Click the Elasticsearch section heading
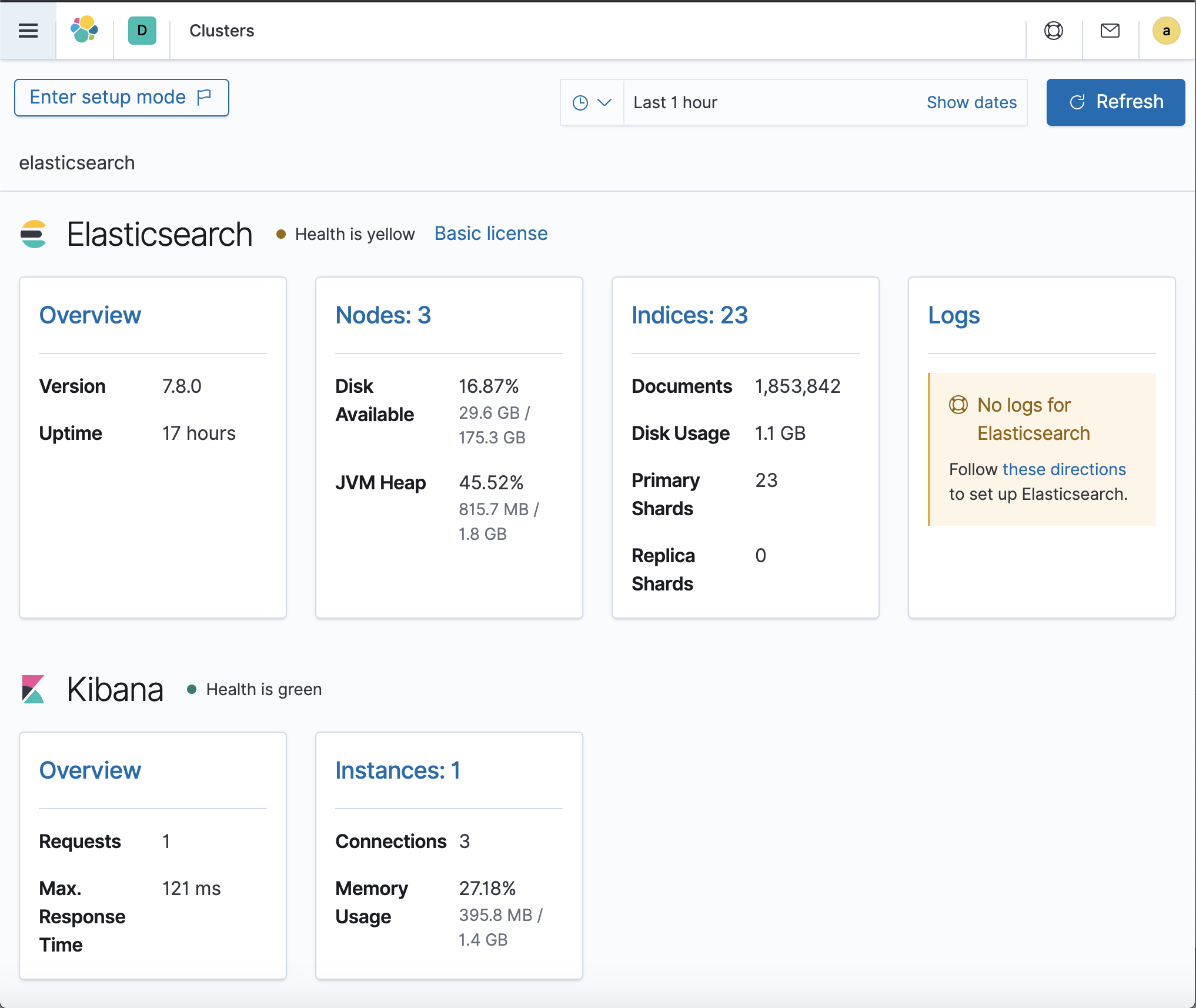The width and height of the screenshot is (1196, 1008). [x=159, y=234]
